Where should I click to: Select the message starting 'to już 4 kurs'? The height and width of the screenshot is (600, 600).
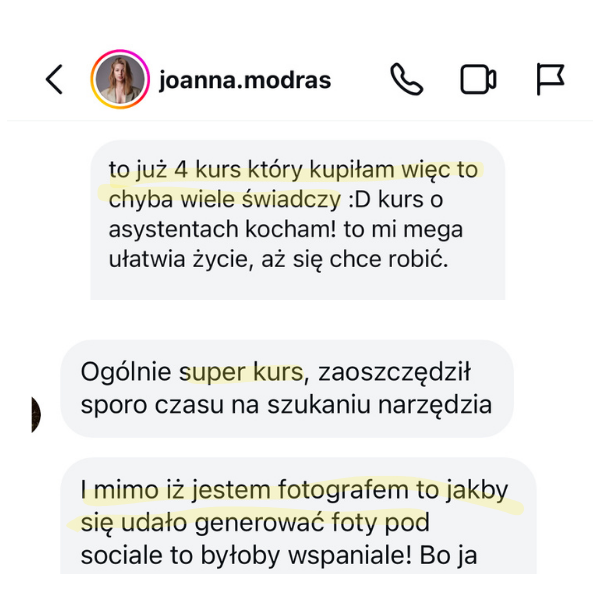click(x=298, y=220)
